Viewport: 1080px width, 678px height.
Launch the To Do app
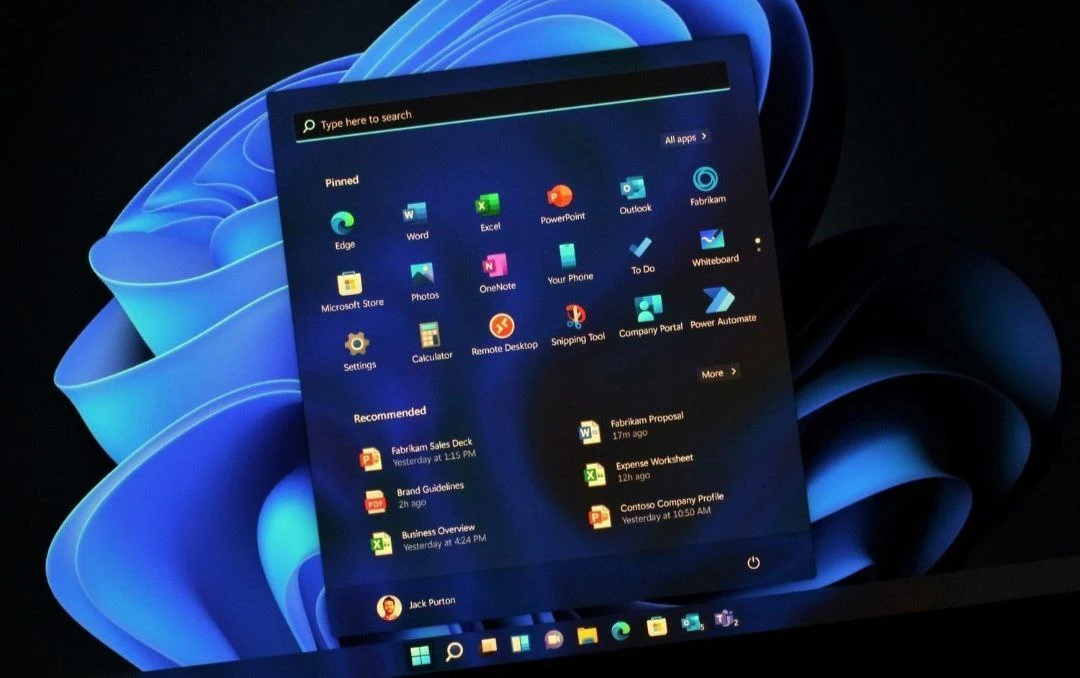pos(641,254)
